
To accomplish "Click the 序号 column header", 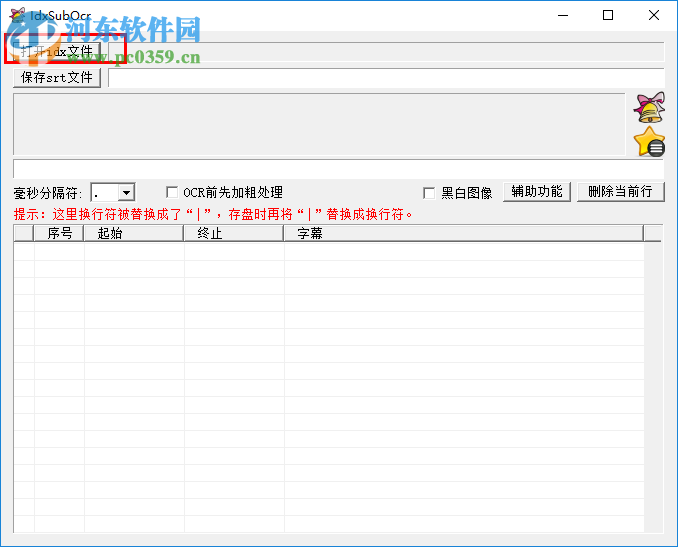I will [59, 233].
